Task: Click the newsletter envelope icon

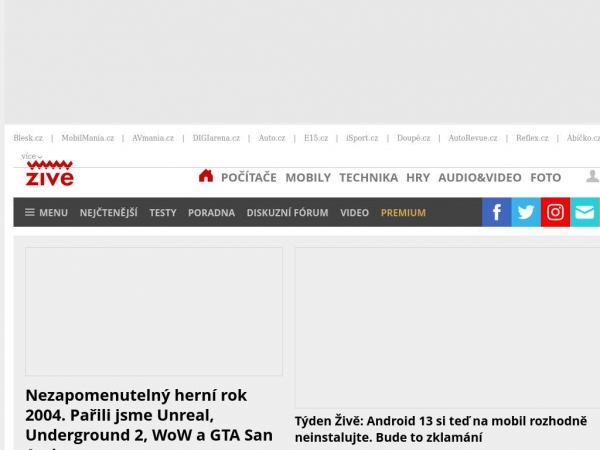Action: pyautogui.click(x=585, y=212)
